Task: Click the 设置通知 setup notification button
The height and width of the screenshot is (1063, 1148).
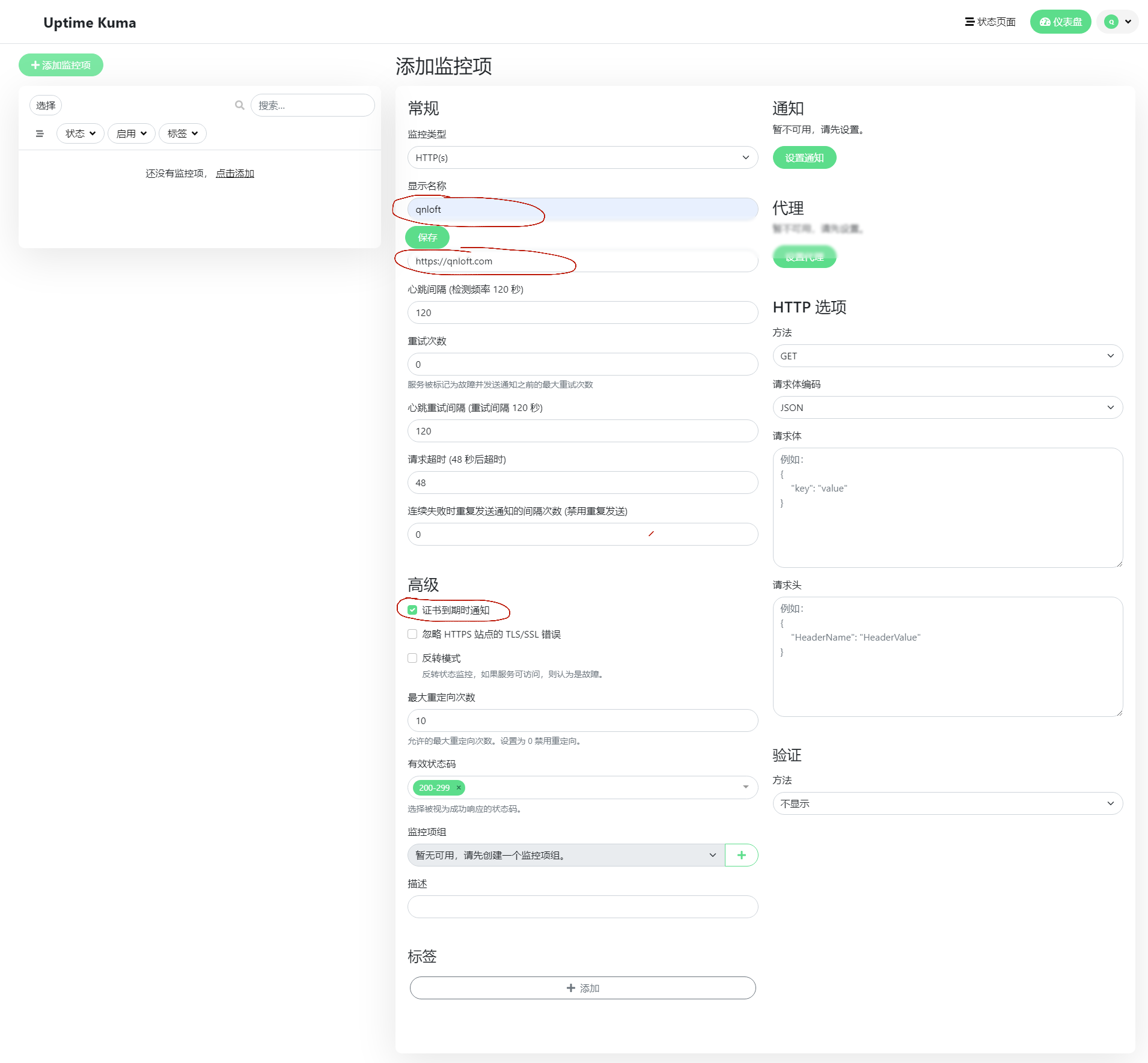Action: [804, 157]
